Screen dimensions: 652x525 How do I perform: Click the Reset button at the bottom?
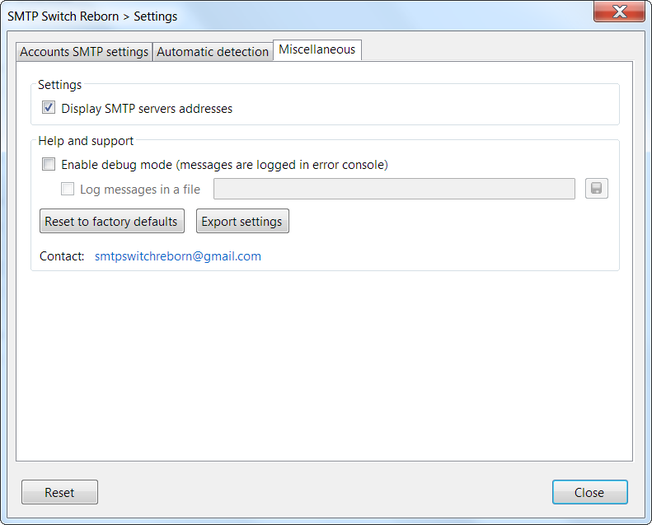click(x=59, y=492)
